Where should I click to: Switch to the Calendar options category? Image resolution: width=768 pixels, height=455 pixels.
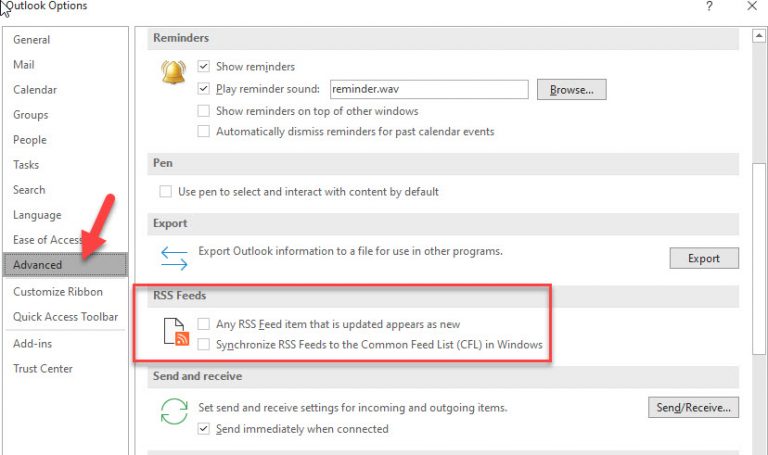click(35, 90)
